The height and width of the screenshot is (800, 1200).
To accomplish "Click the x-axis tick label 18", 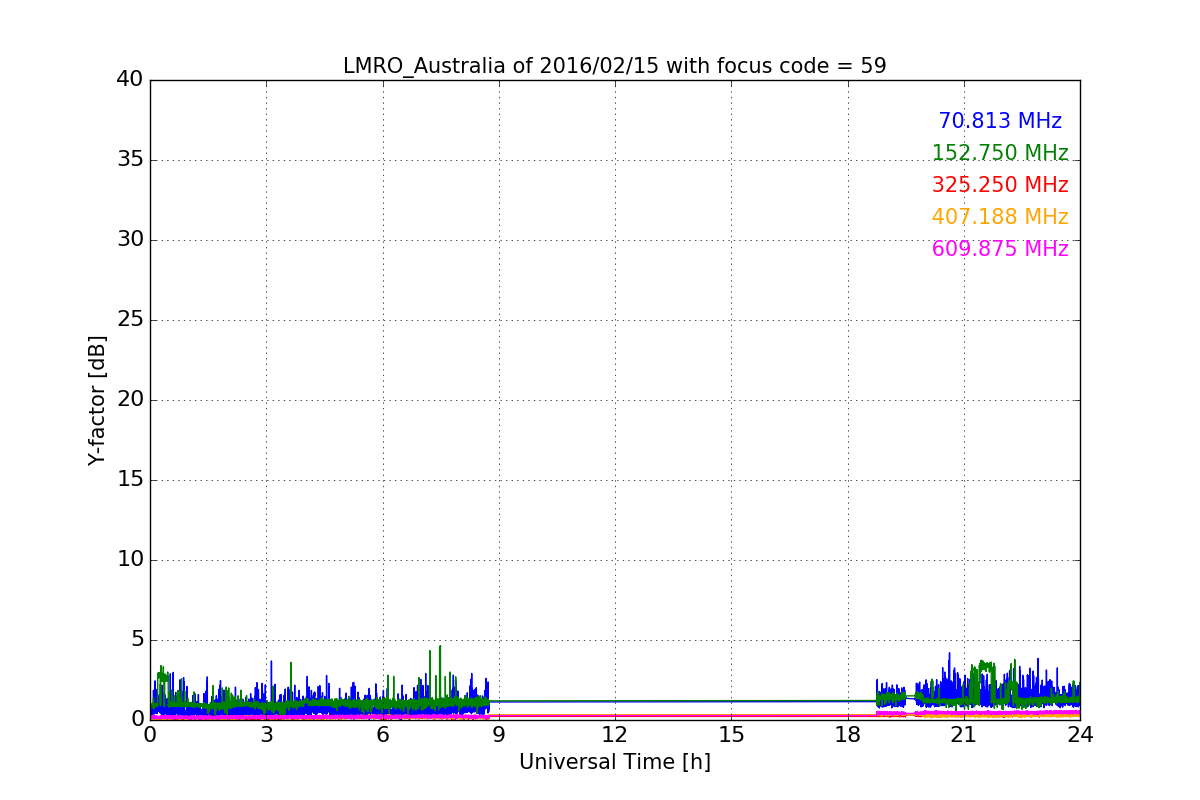I will (x=847, y=735).
